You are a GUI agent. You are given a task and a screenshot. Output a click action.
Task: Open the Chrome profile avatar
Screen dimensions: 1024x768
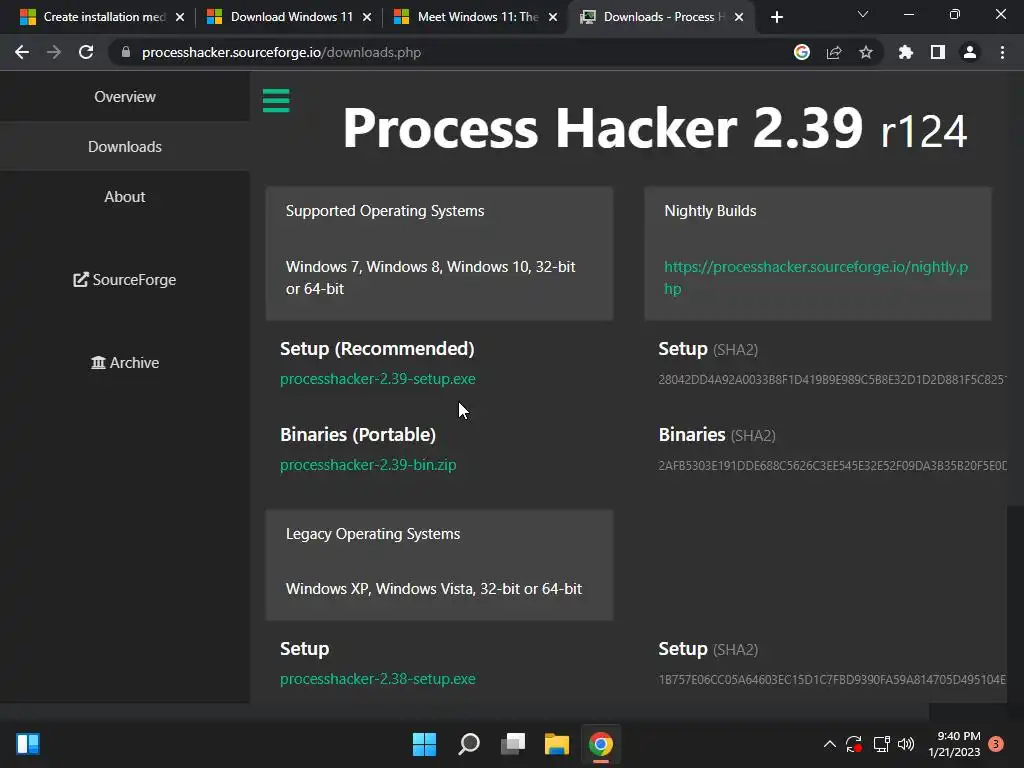970,52
